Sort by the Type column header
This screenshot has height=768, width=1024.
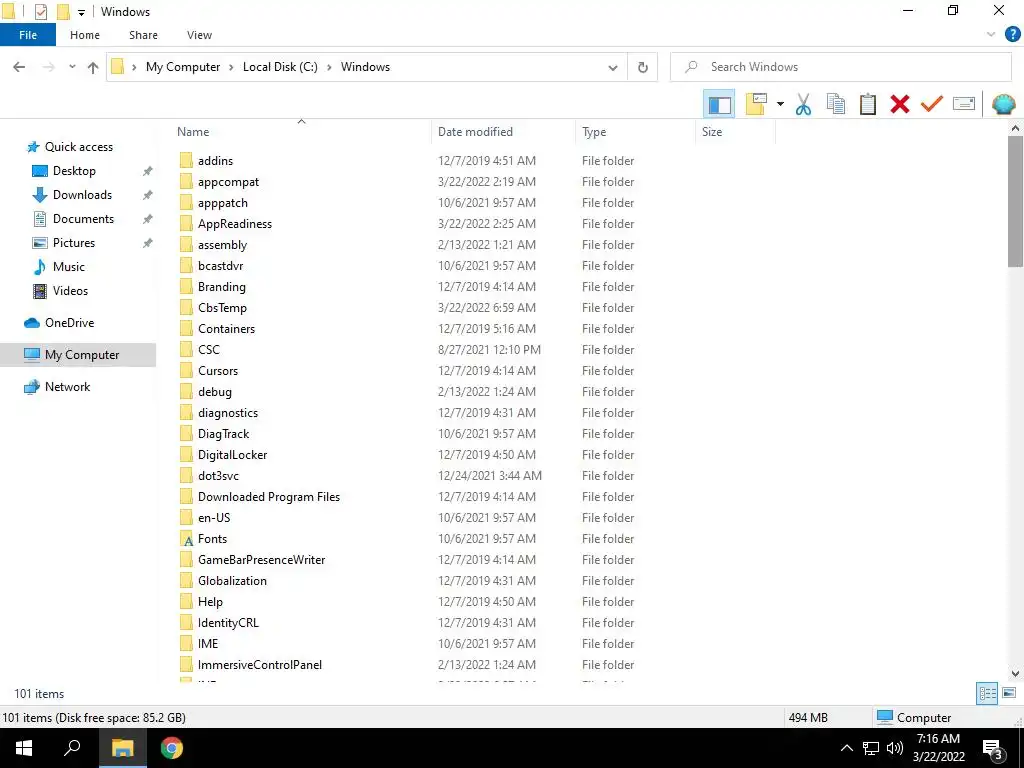(x=594, y=132)
